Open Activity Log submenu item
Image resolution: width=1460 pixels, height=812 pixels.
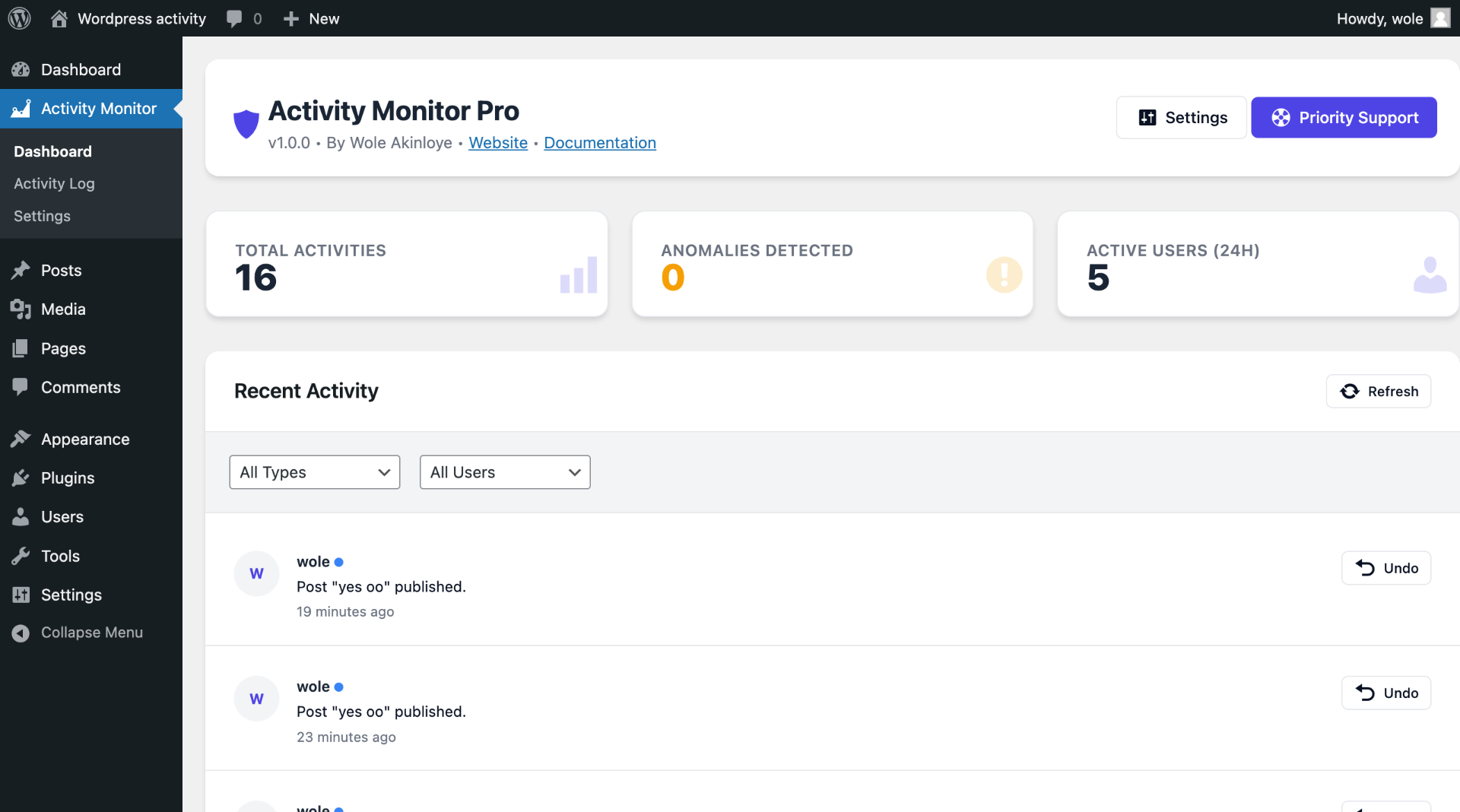point(54,183)
